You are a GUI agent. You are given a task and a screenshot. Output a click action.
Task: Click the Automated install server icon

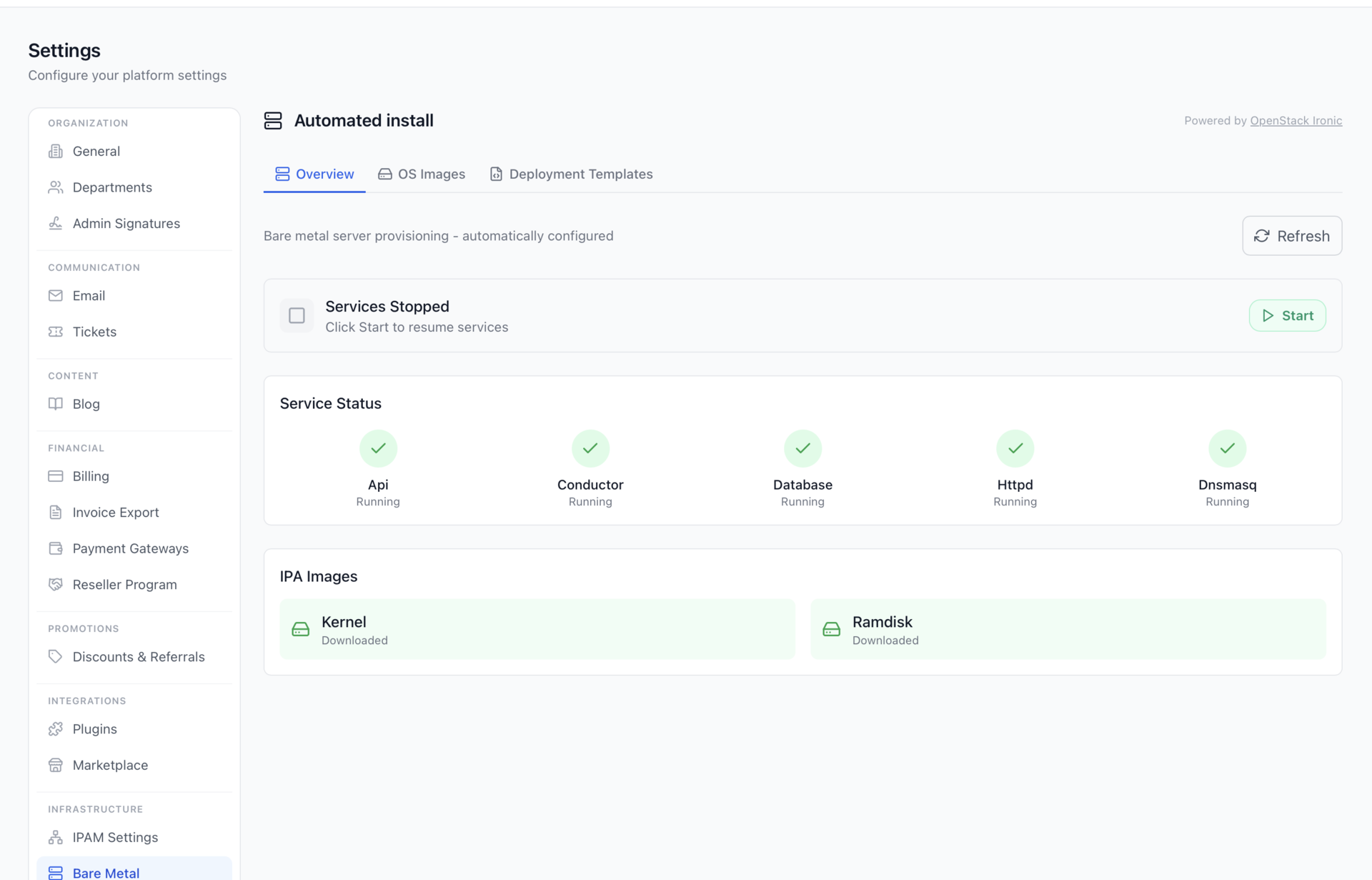click(x=273, y=120)
